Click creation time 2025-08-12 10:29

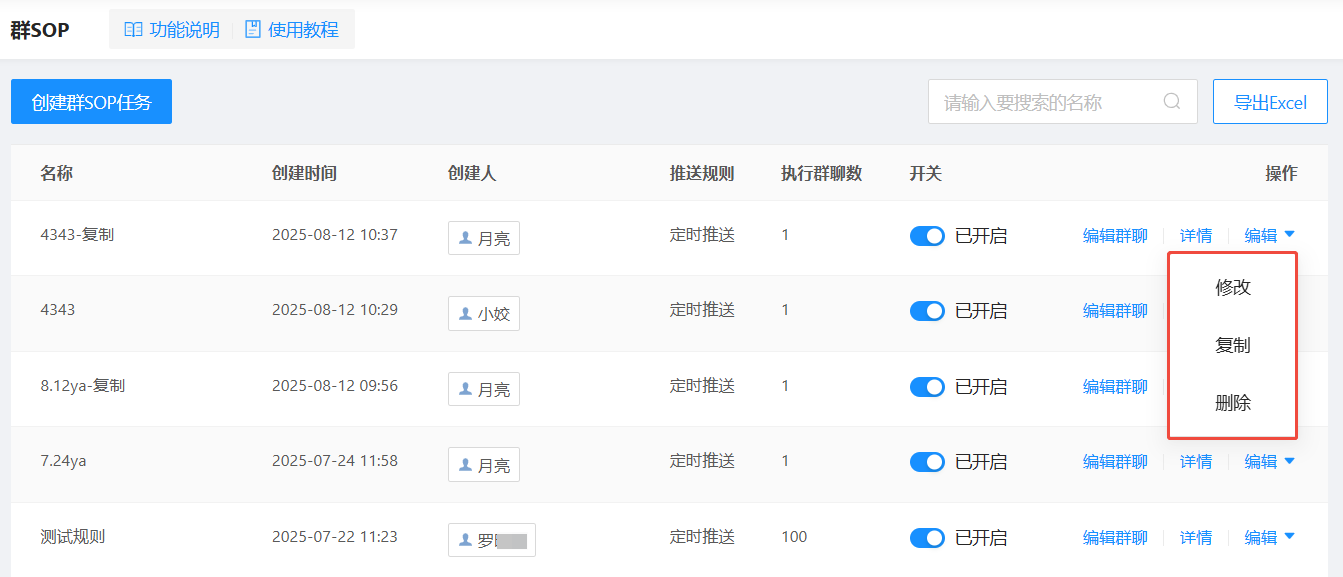[335, 310]
